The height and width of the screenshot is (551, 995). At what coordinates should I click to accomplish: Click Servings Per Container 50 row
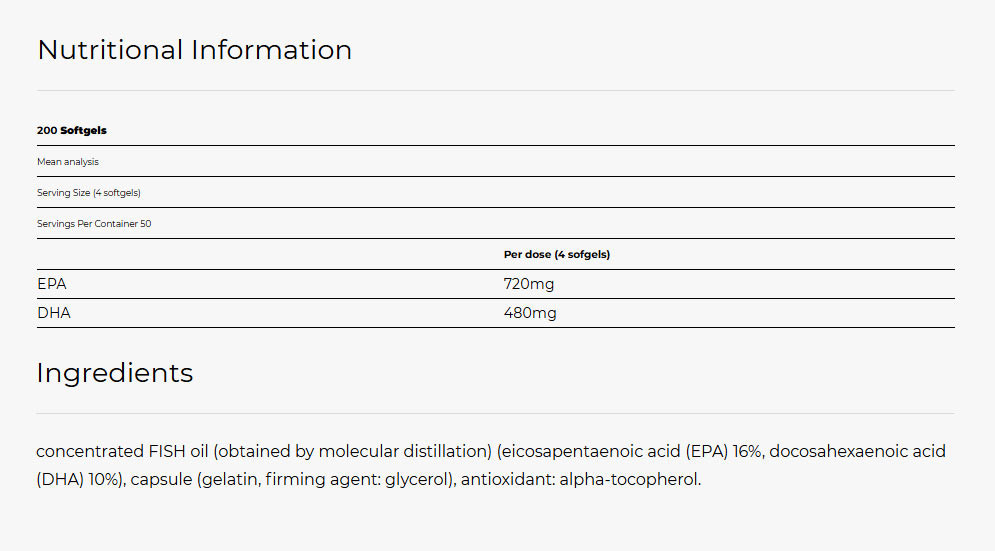496,223
